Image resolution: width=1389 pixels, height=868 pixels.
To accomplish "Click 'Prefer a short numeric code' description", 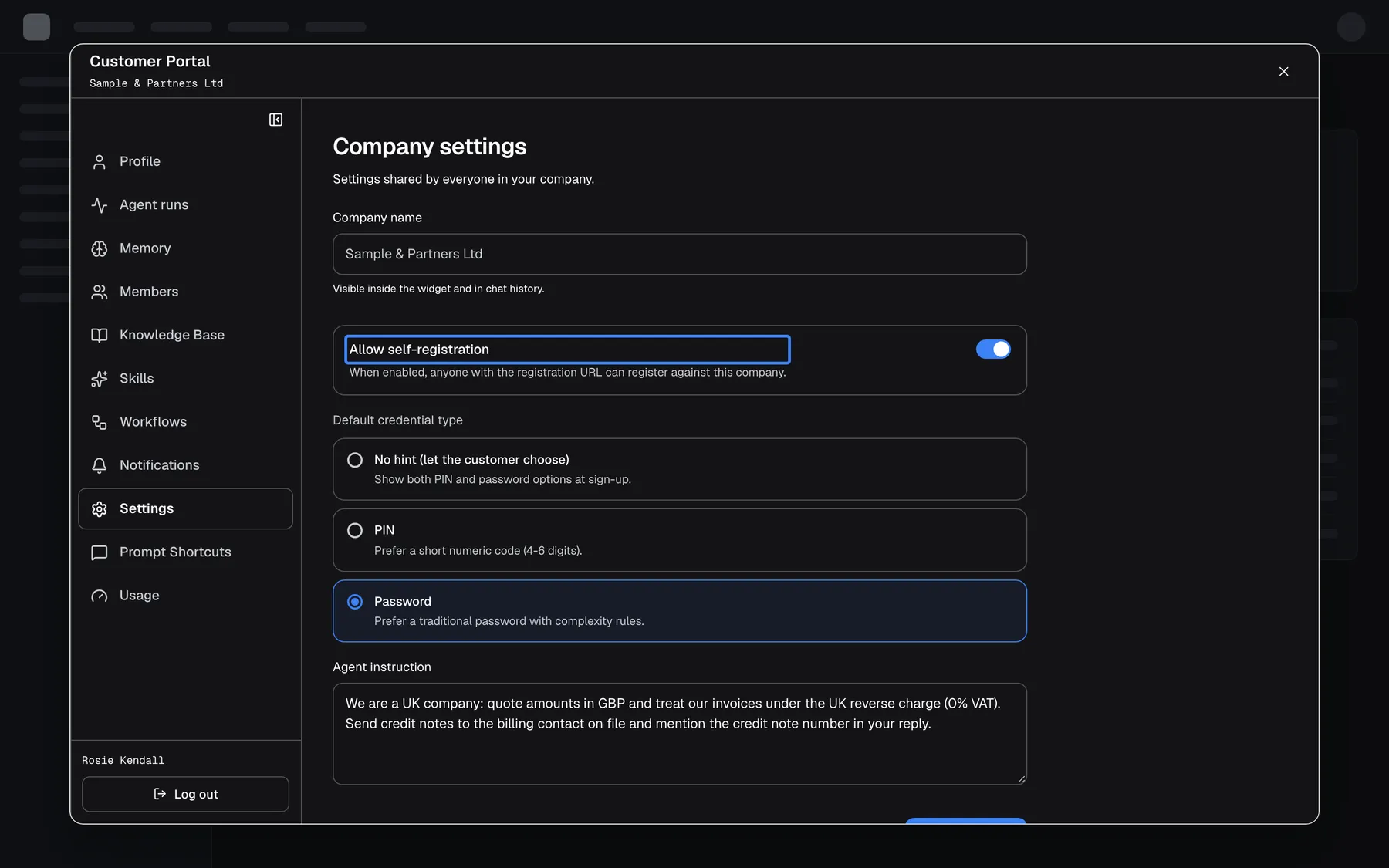I will coord(478,551).
